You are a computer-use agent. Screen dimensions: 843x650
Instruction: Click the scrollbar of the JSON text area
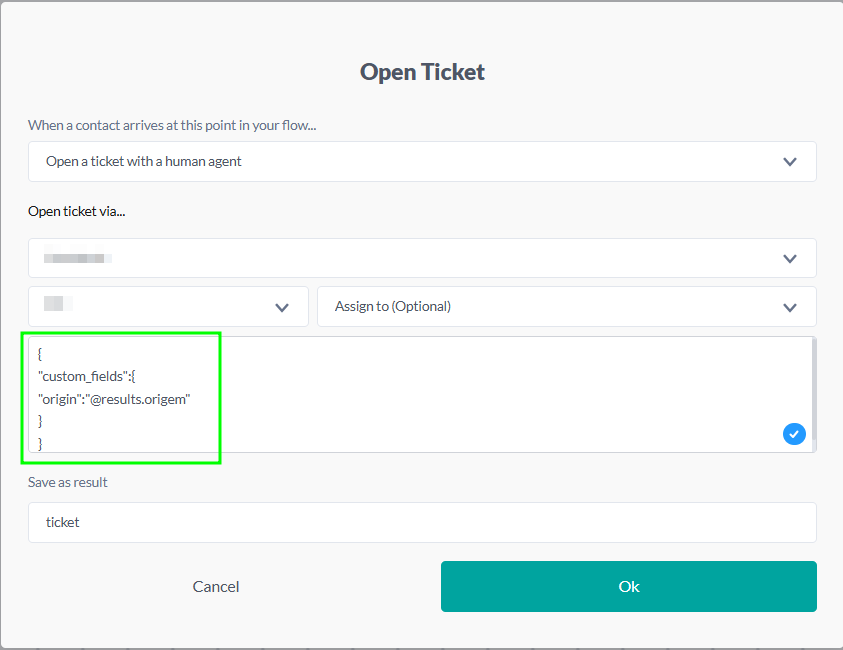point(814,390)
